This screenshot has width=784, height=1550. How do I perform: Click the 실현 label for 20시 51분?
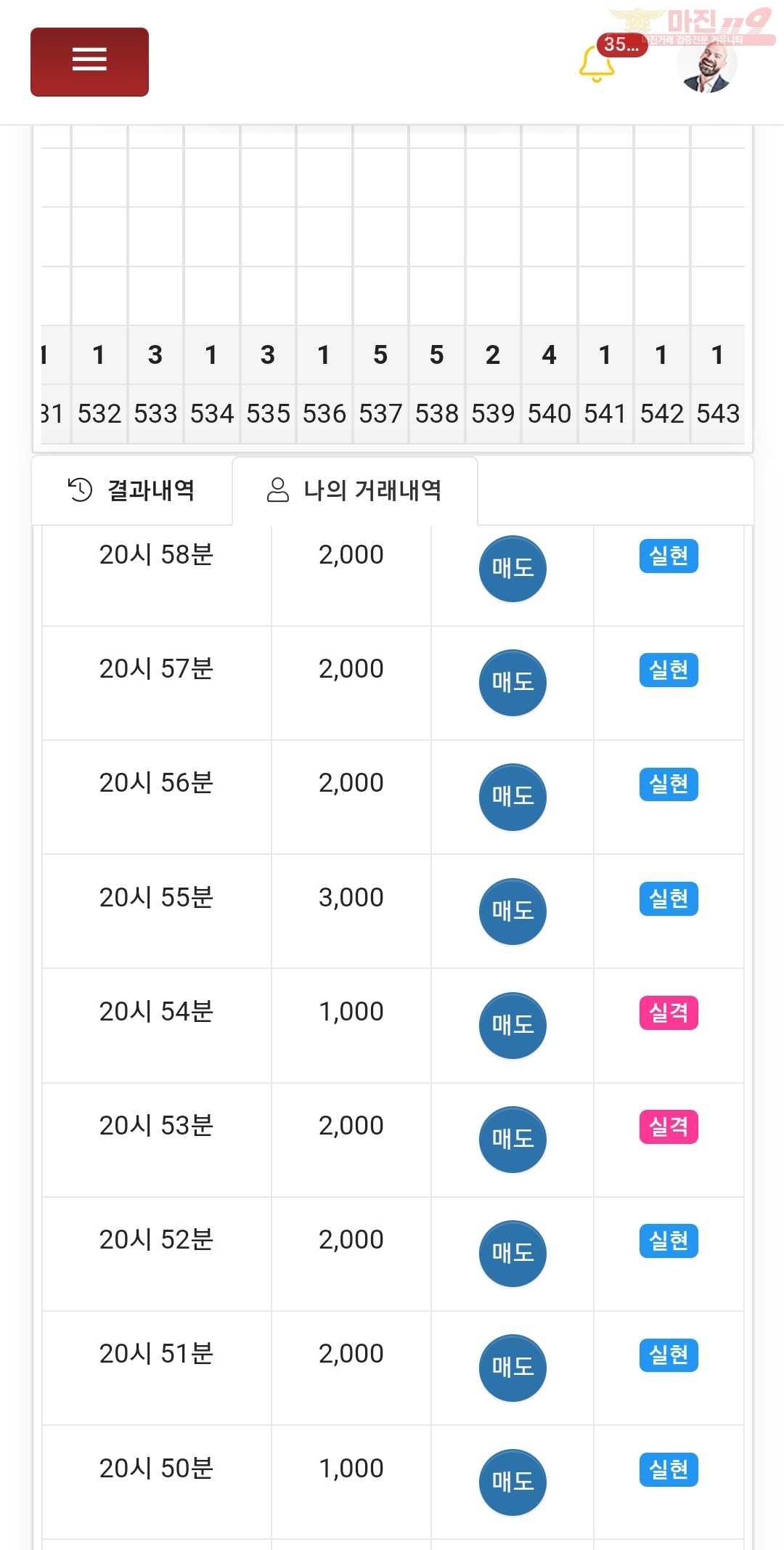669,1355
